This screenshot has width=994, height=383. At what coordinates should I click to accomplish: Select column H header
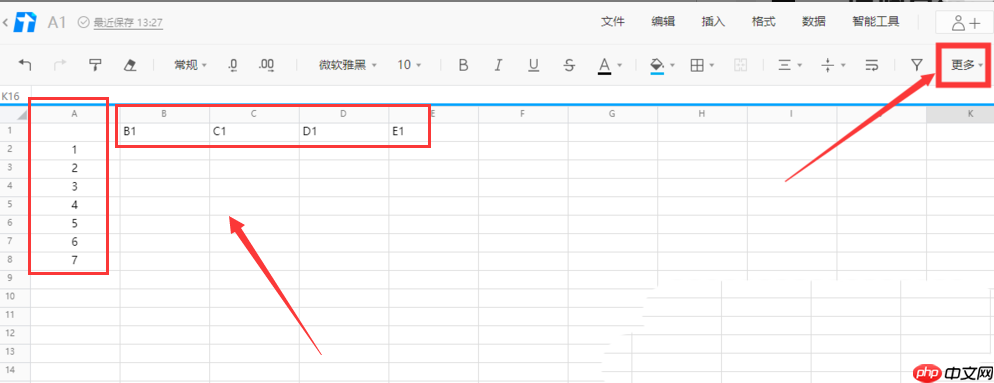click(x=702, y=114)
